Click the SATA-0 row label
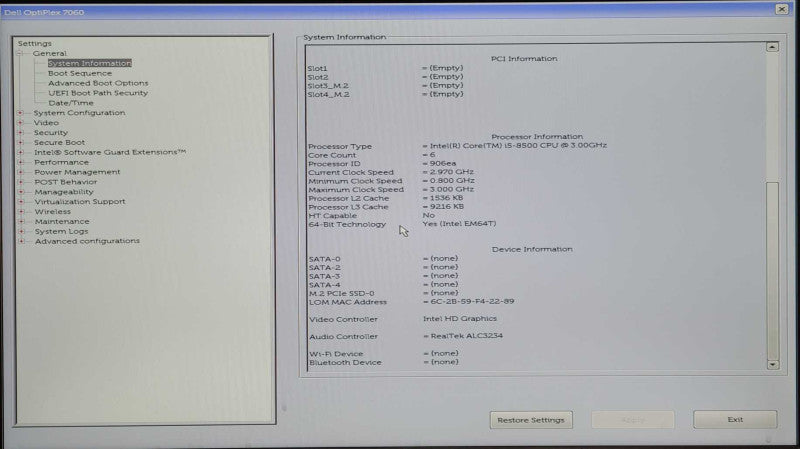This screenshot has width=800, height=449. click(x=324, y=259)
